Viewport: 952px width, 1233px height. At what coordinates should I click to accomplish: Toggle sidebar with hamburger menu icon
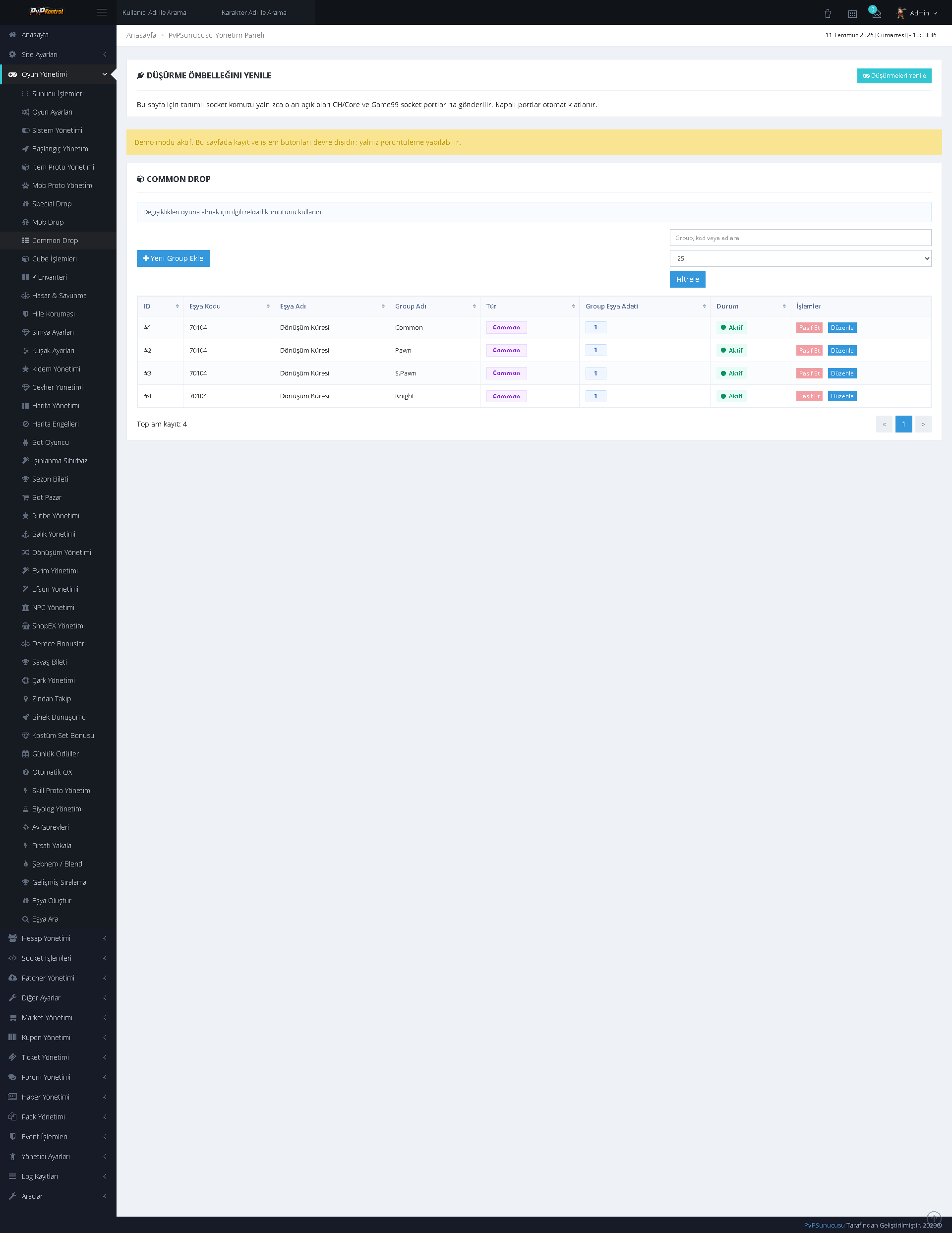(102, 12)
